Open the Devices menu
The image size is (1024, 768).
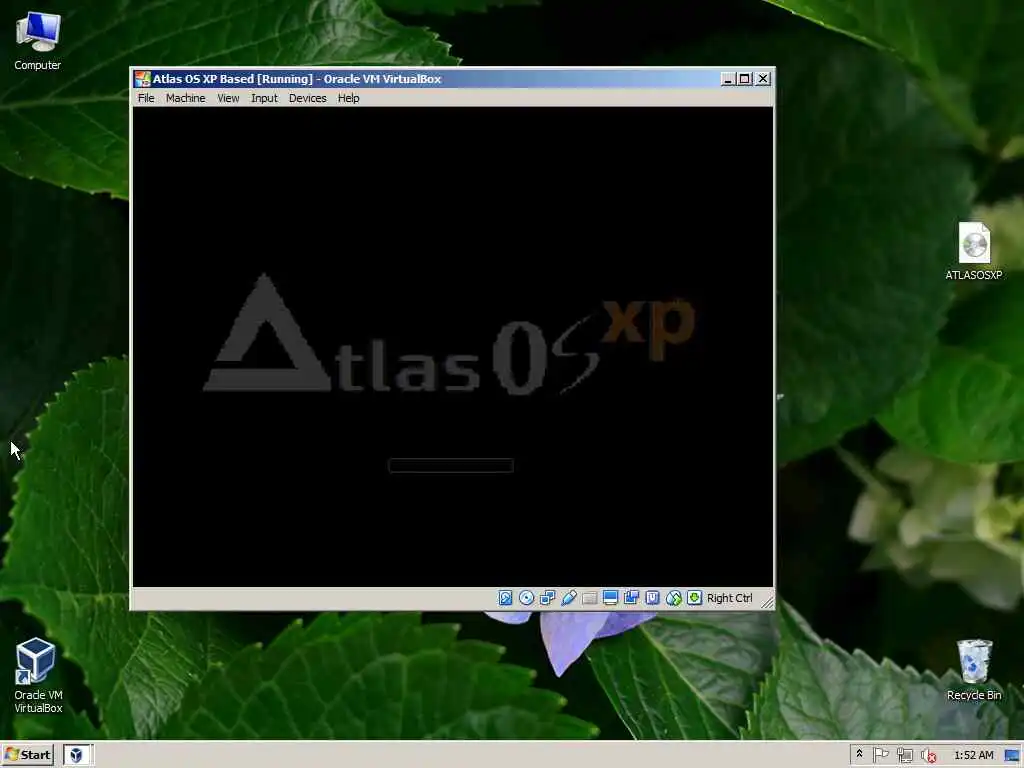tap(308, 98)
